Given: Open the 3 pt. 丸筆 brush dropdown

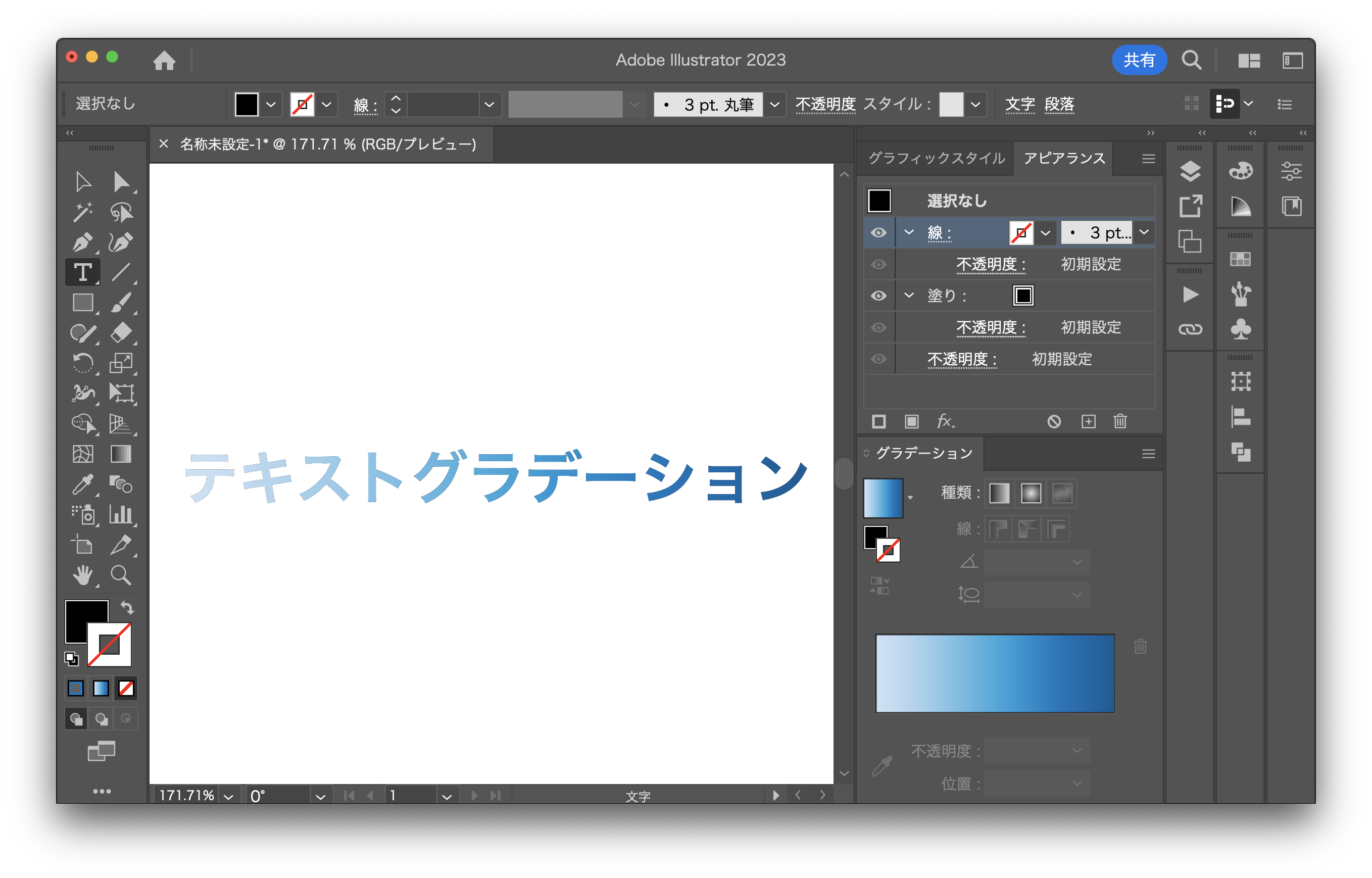Looking at the screenshot, I should pyautogui.click(x=774, y=105).
